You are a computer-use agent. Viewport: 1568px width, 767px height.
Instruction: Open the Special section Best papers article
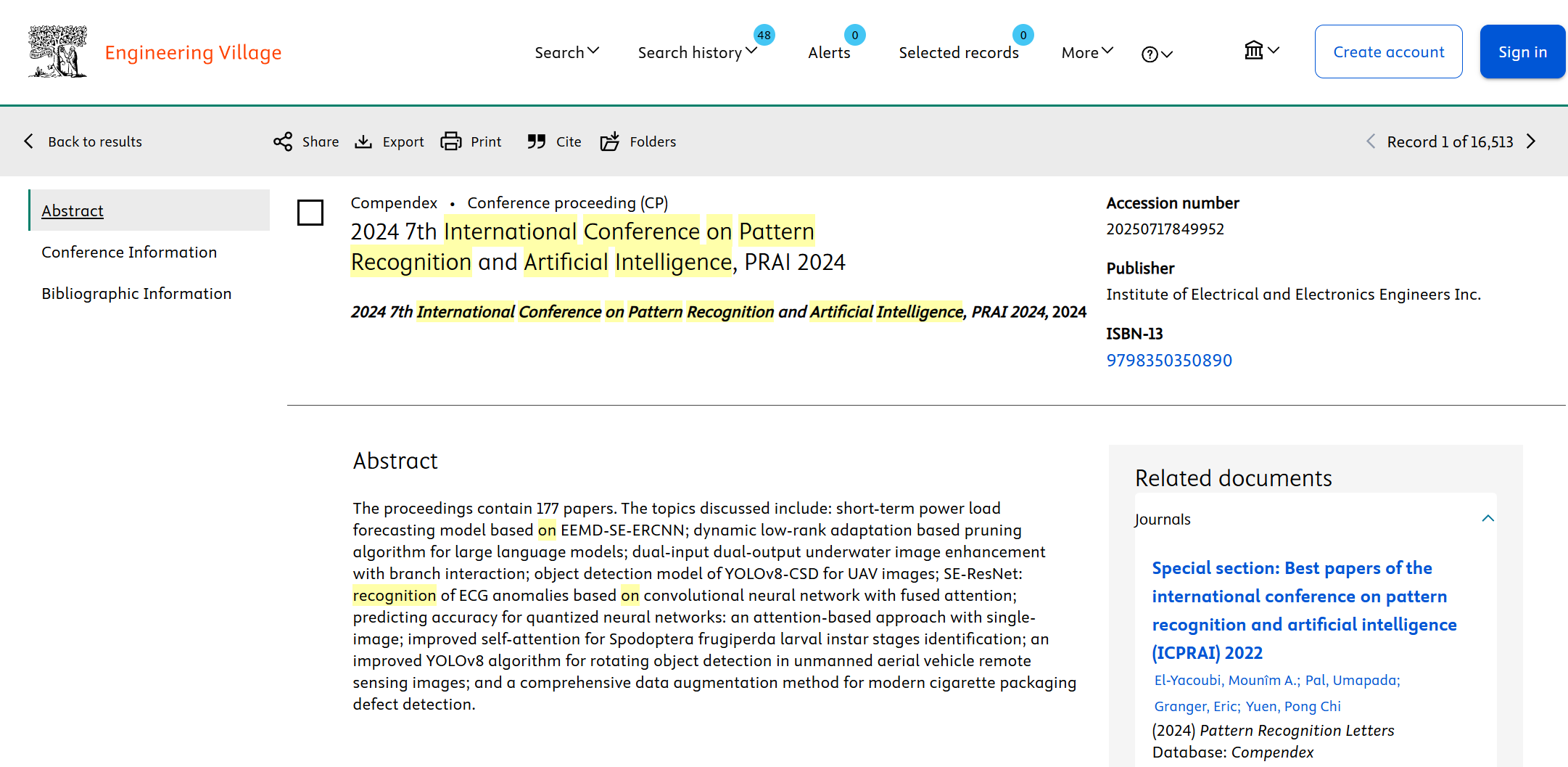[1304, 610]
